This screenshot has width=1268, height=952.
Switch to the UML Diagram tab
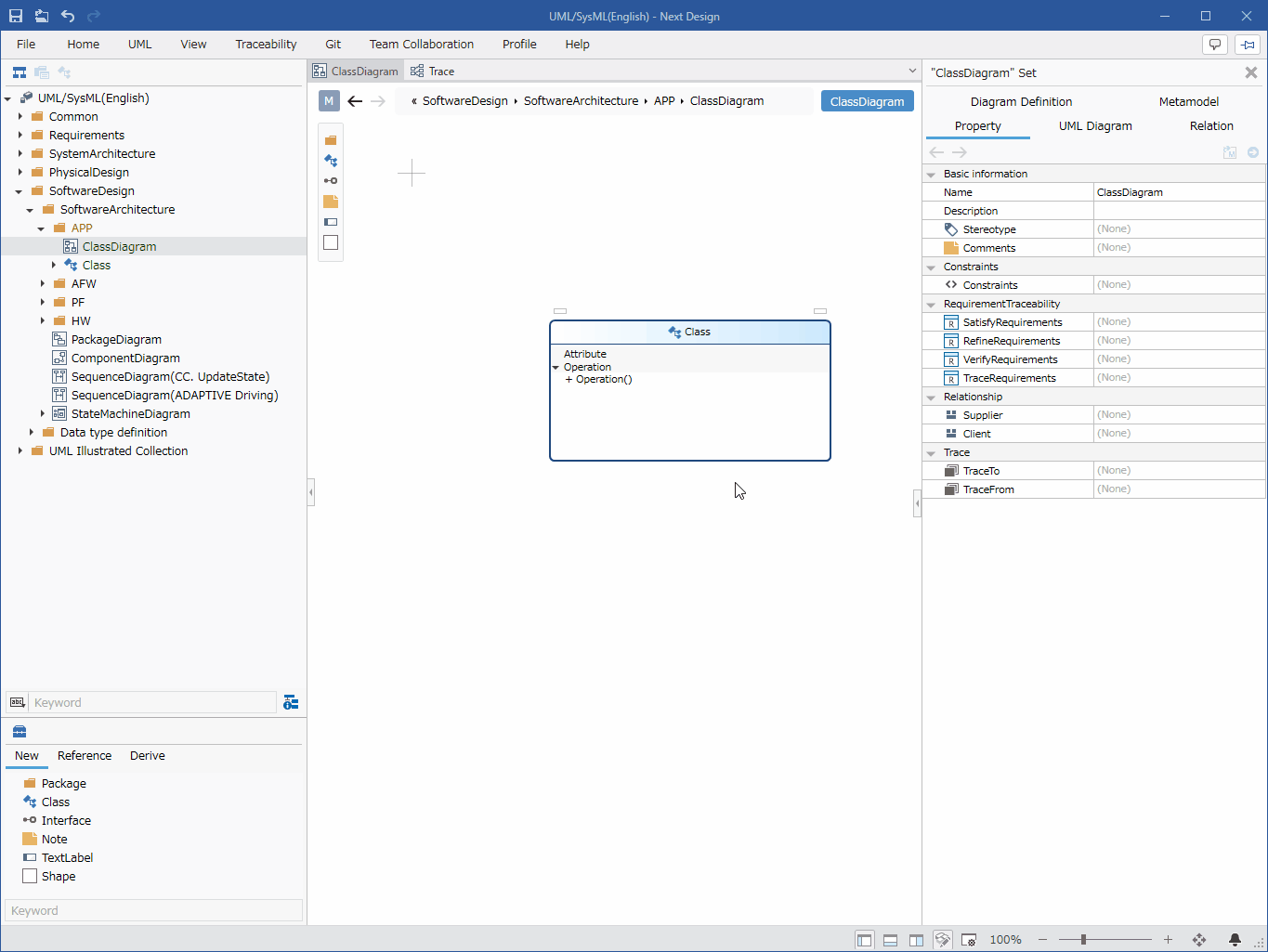[x=1095, y=126]
